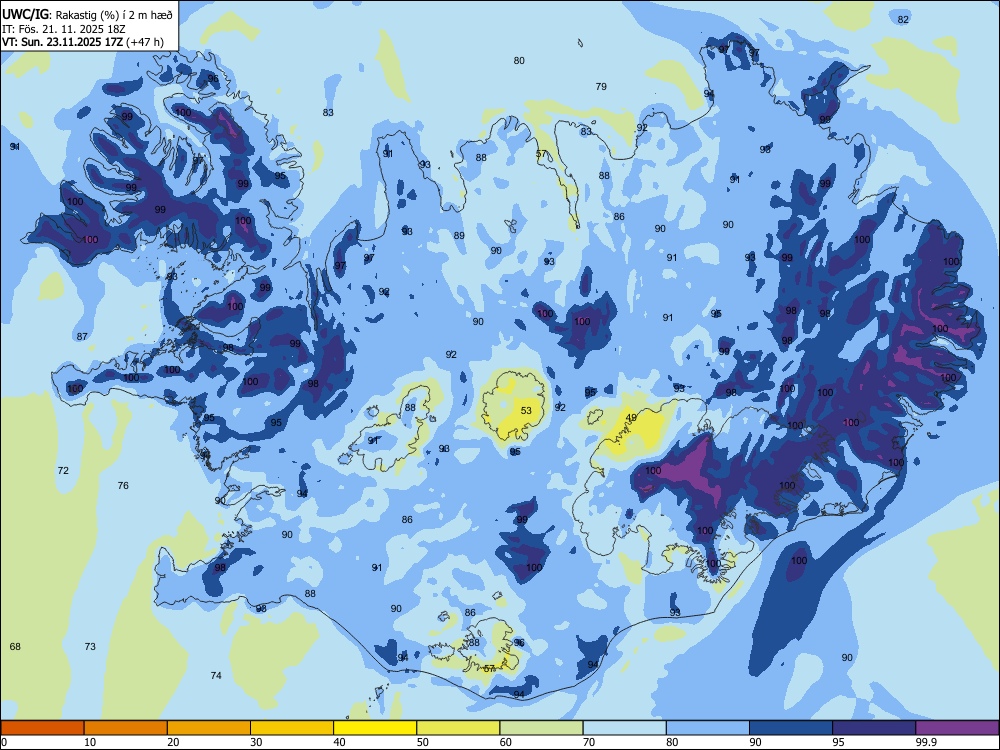Click the title 'UWC/IG: Rakastig (%) í 2 m hæð'
Screen dimensions: 1000x750
point(87,13)
